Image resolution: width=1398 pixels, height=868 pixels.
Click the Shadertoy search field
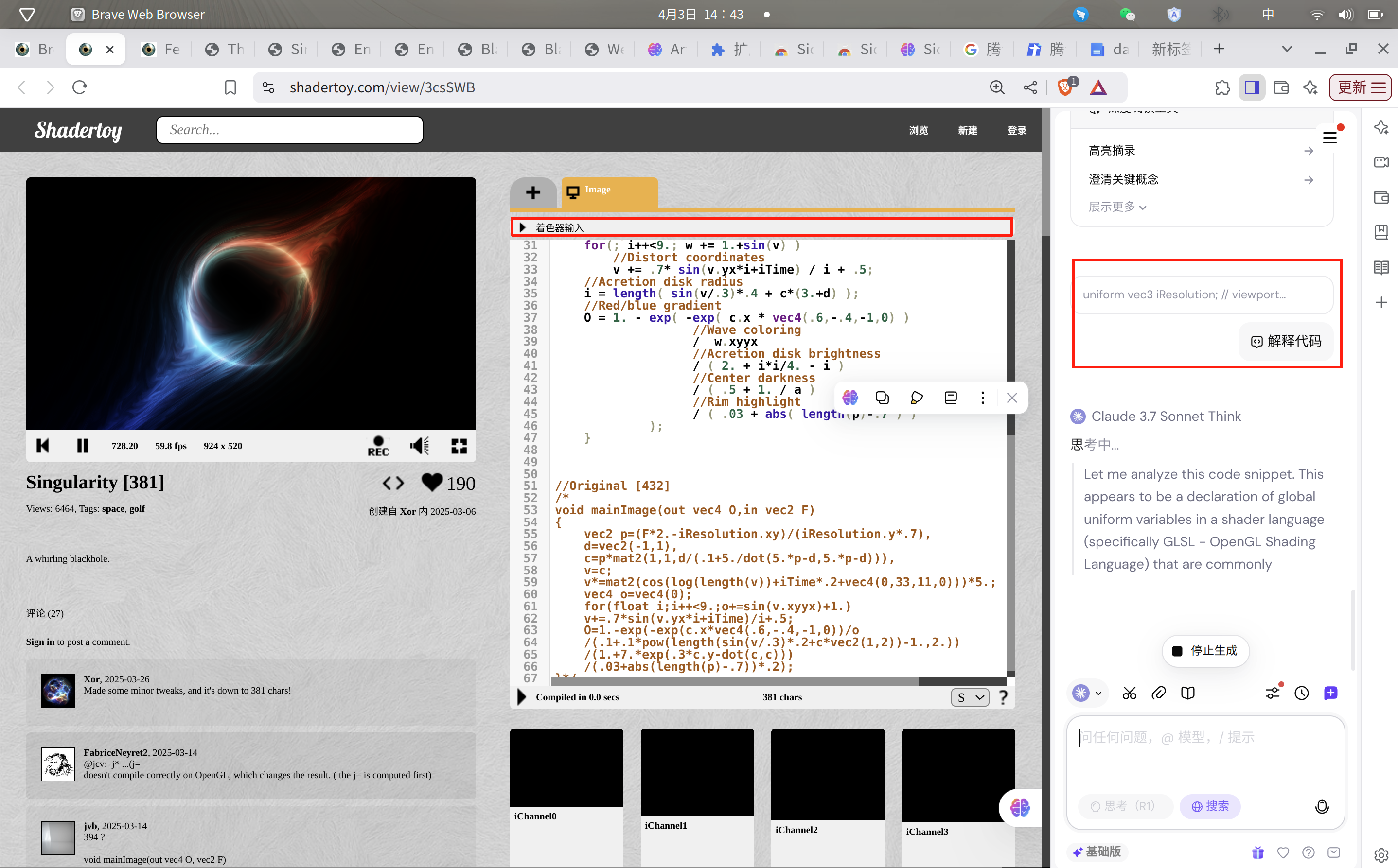(x=289, y=130)
